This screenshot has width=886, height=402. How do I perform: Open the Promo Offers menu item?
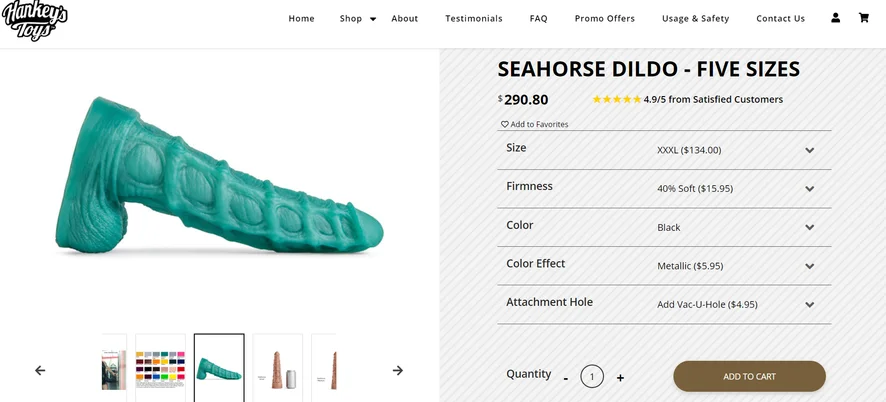pos(604,19)
